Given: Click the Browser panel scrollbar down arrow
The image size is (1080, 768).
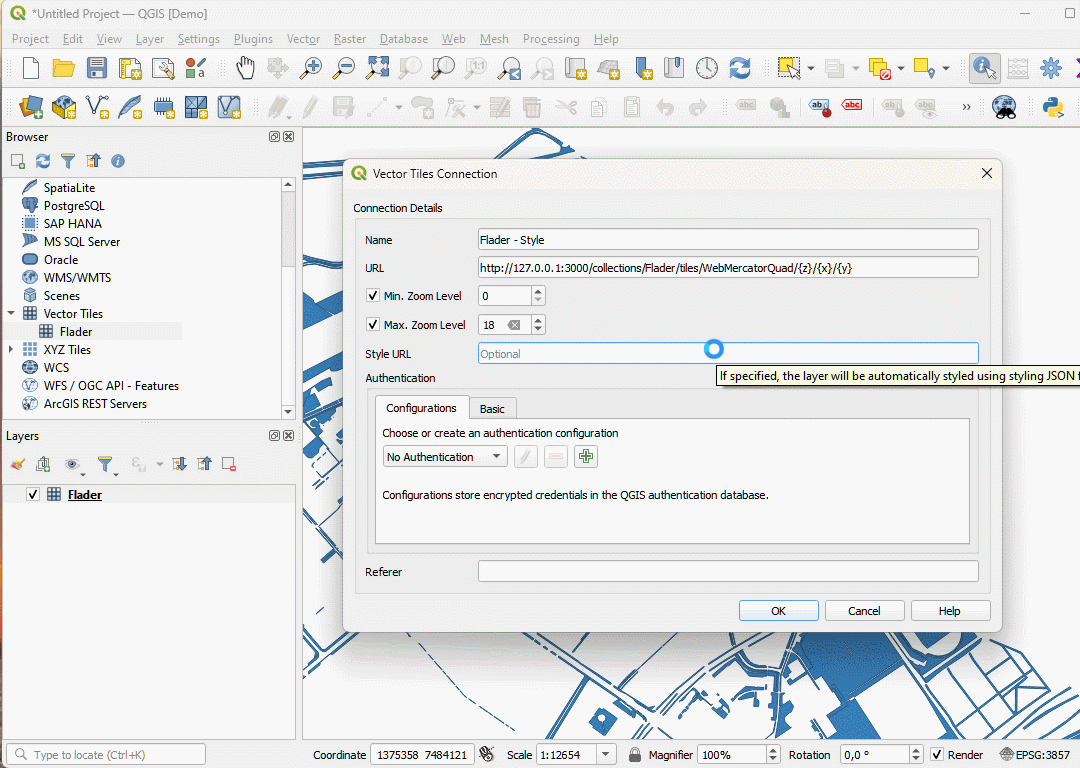Looking at the screenshot, I should point(288,412).
